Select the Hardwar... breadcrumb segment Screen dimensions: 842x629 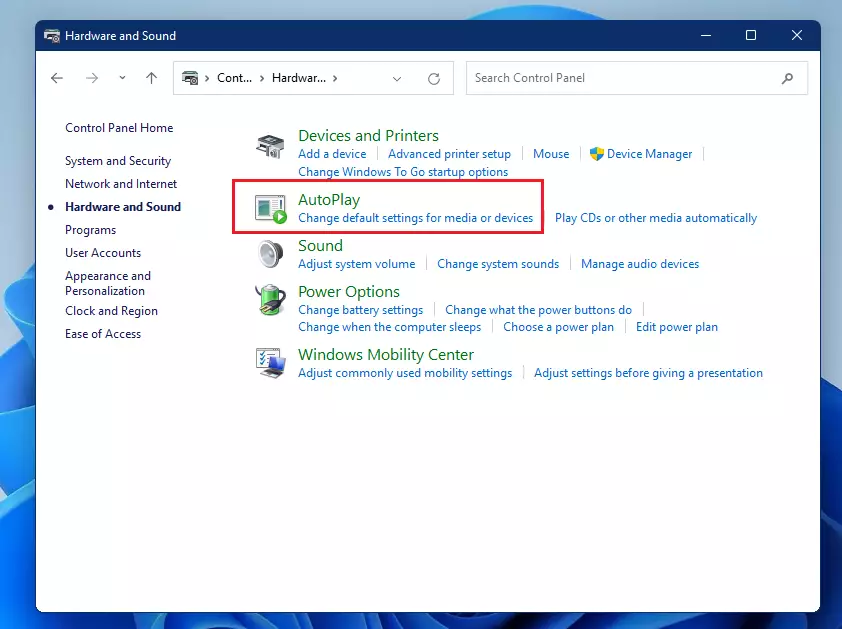pos(299,78)
